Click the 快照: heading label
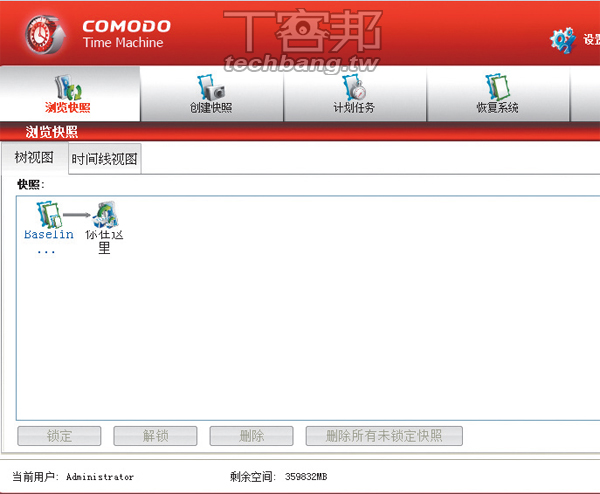The width and height of the screenshot is (600, 494). tap(31, 184)
